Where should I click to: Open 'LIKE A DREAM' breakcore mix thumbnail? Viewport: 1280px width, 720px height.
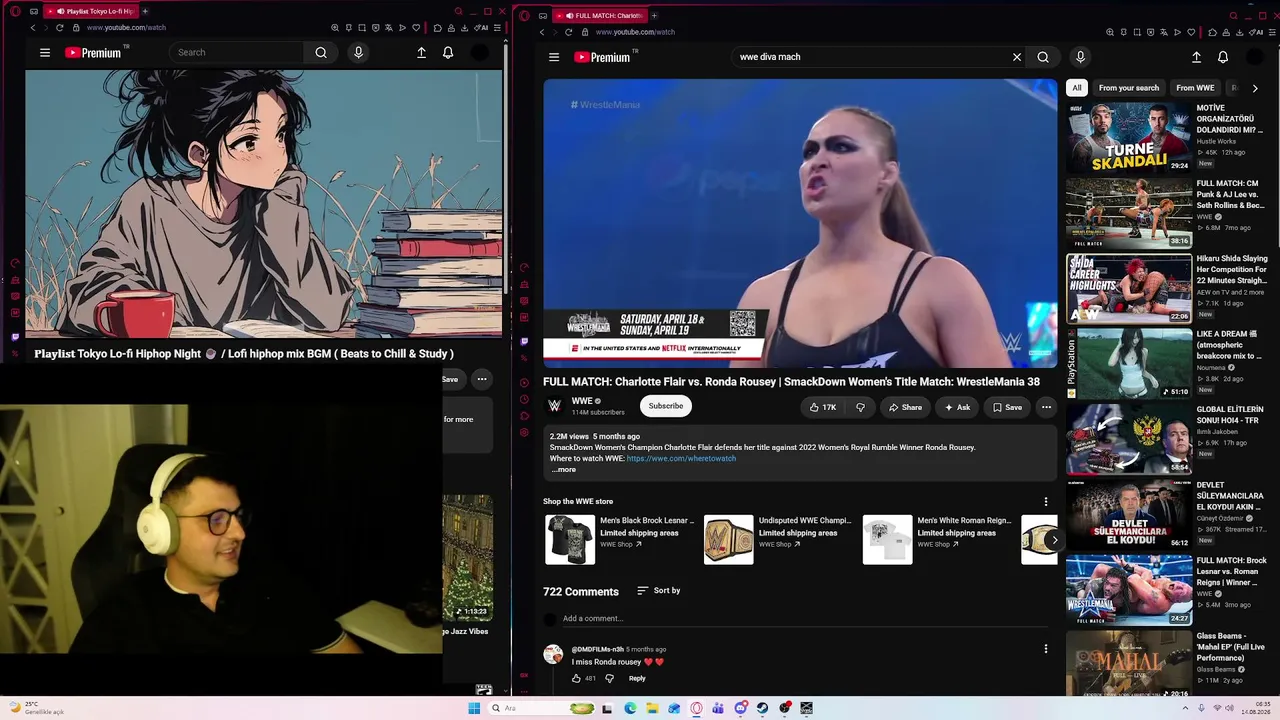click(1129, 364)
